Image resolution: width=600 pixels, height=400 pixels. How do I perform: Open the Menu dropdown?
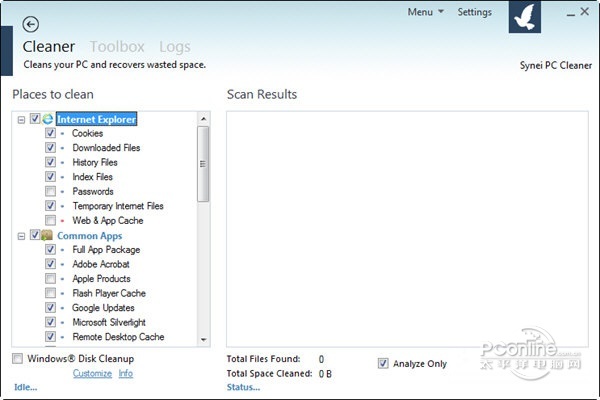click(x=425, y=12)
